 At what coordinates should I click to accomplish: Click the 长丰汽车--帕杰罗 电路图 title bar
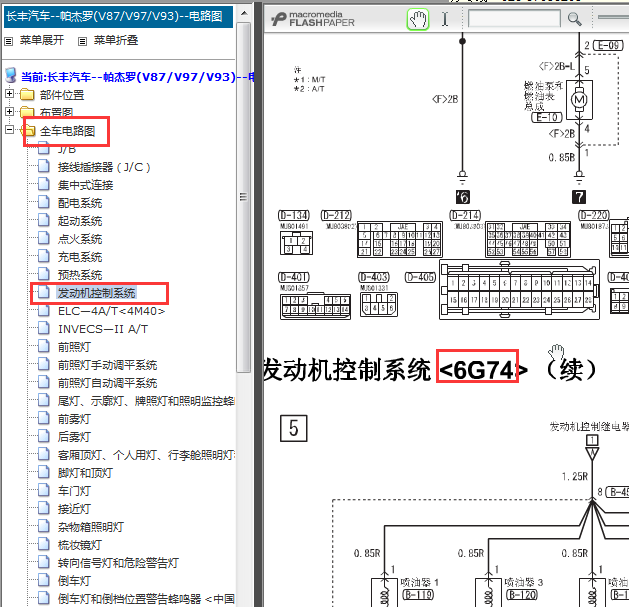click(x=118, y=16)
